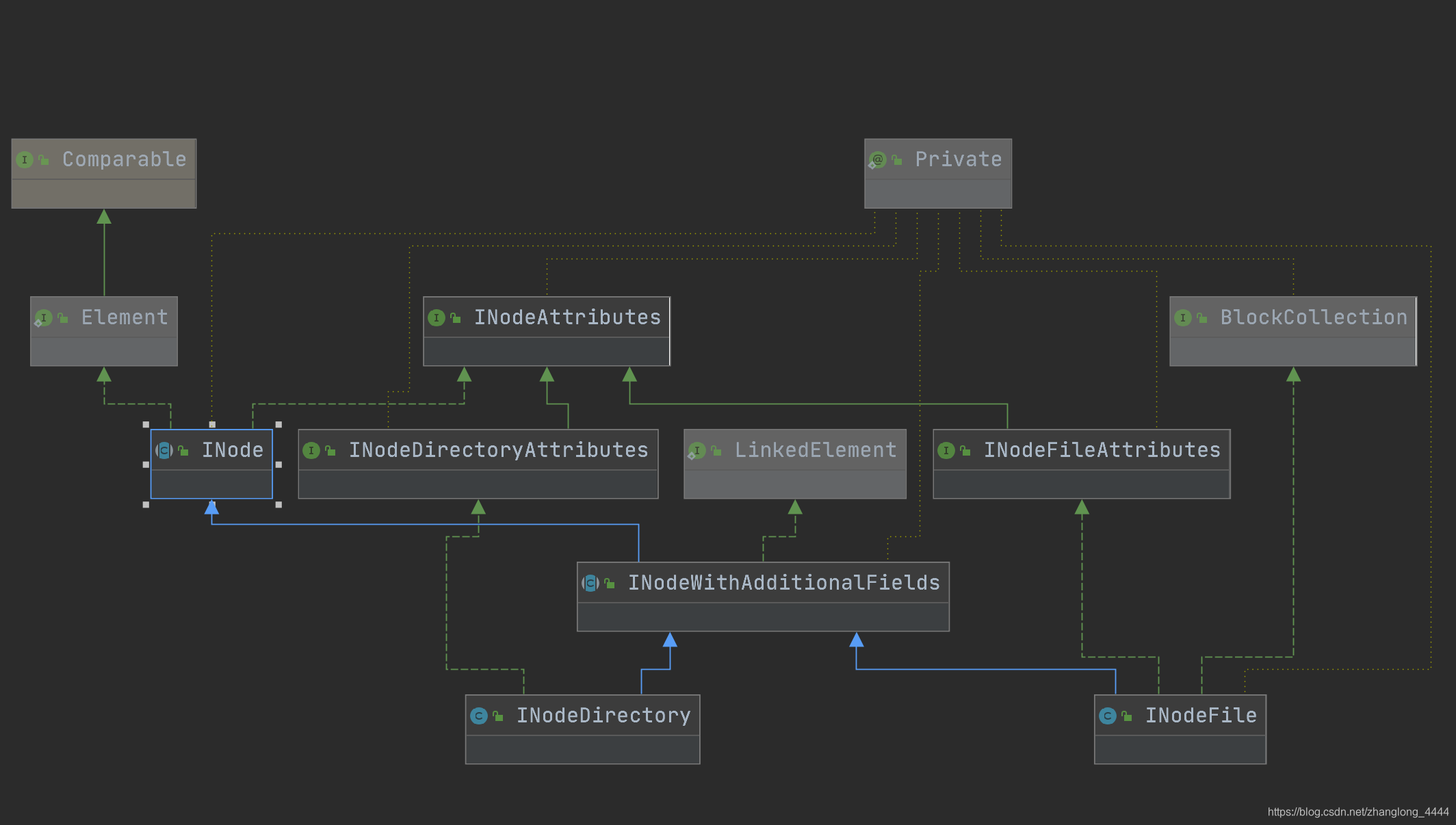Click the interface icon on the Element node
This screenshot has height=825, width=1456.
(x=44, y=317)
